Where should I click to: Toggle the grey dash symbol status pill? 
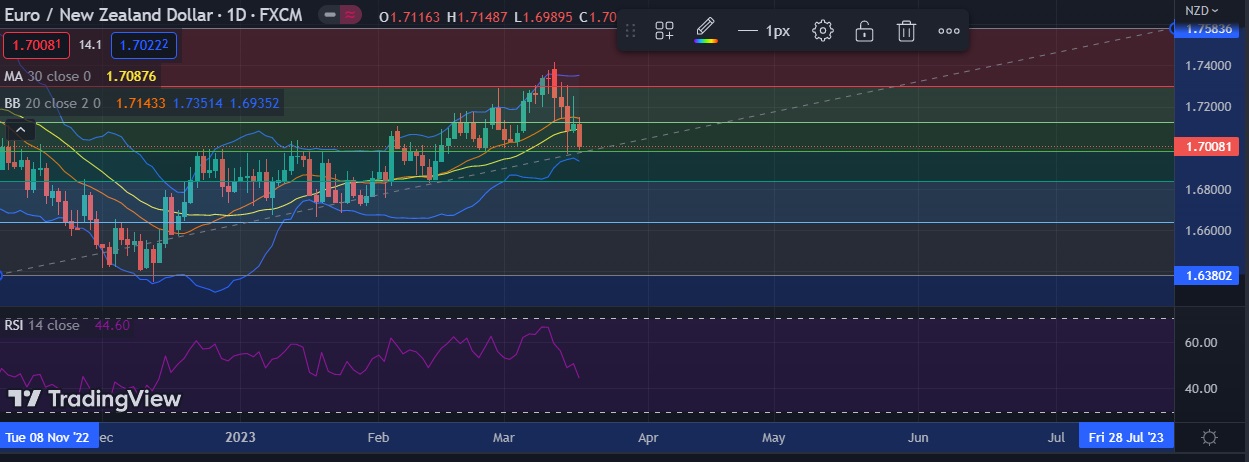[329, 16]
